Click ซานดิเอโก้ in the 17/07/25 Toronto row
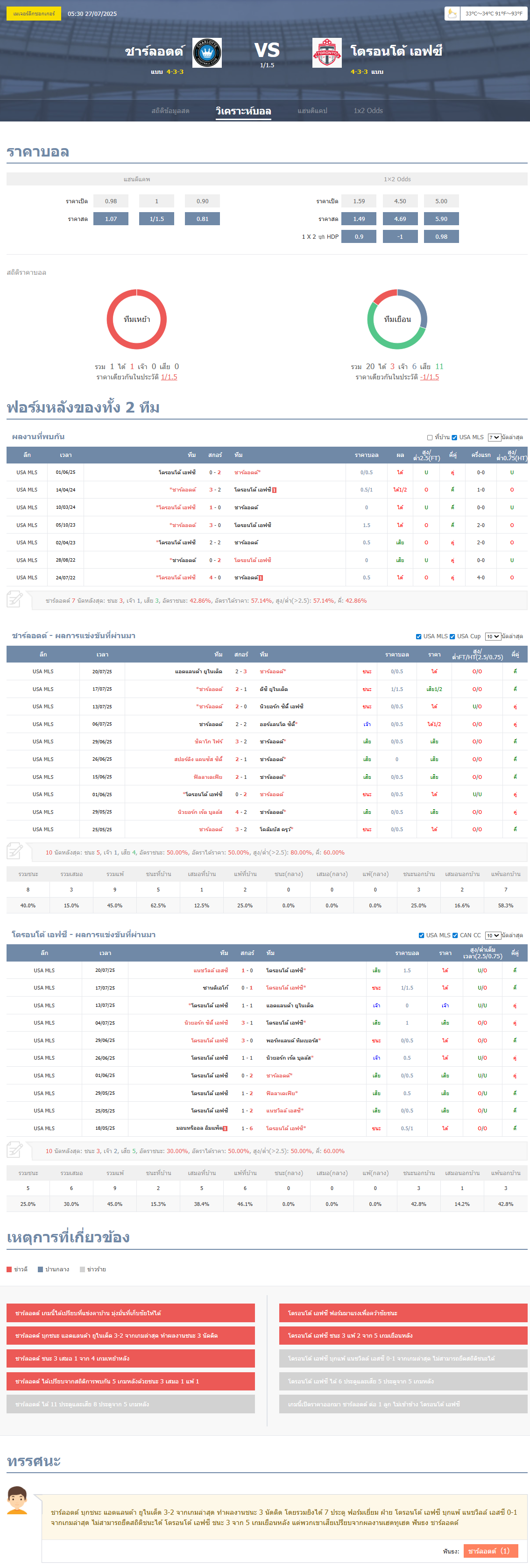The width and height of the screenshot is (530, 1568). coord(215,989)
